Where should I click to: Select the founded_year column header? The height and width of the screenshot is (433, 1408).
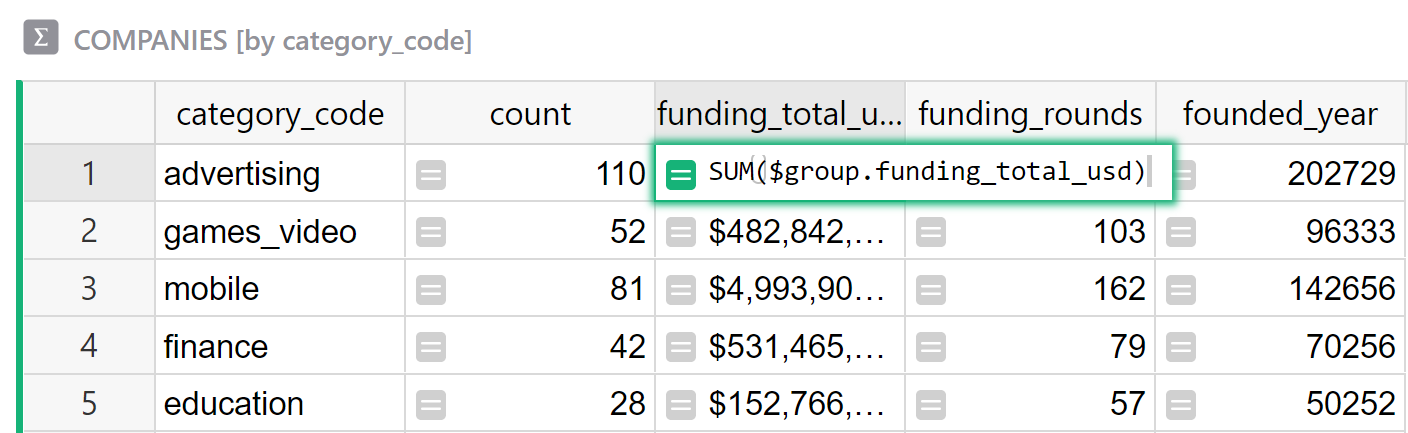[1280, 114]
